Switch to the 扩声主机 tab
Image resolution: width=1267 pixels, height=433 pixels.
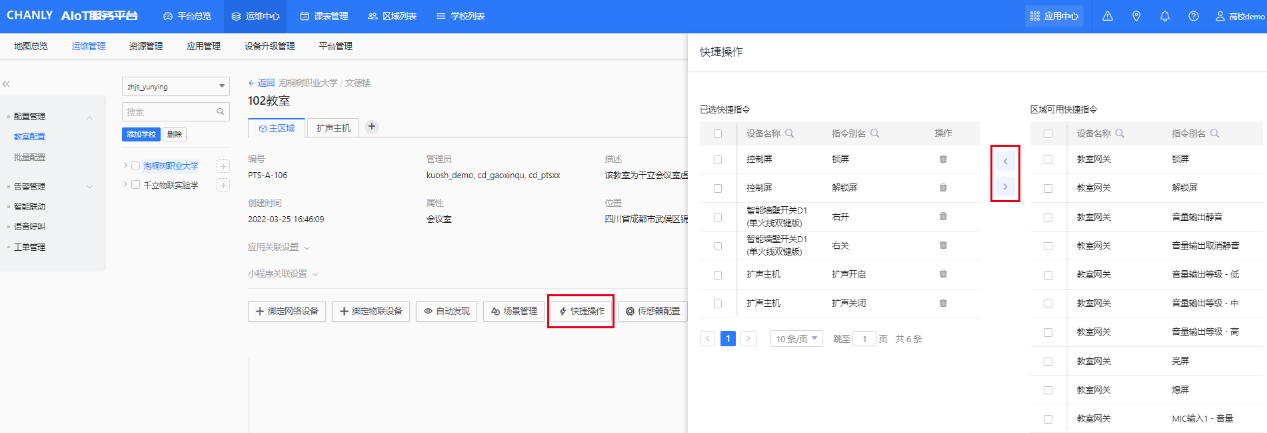point(333,127)
